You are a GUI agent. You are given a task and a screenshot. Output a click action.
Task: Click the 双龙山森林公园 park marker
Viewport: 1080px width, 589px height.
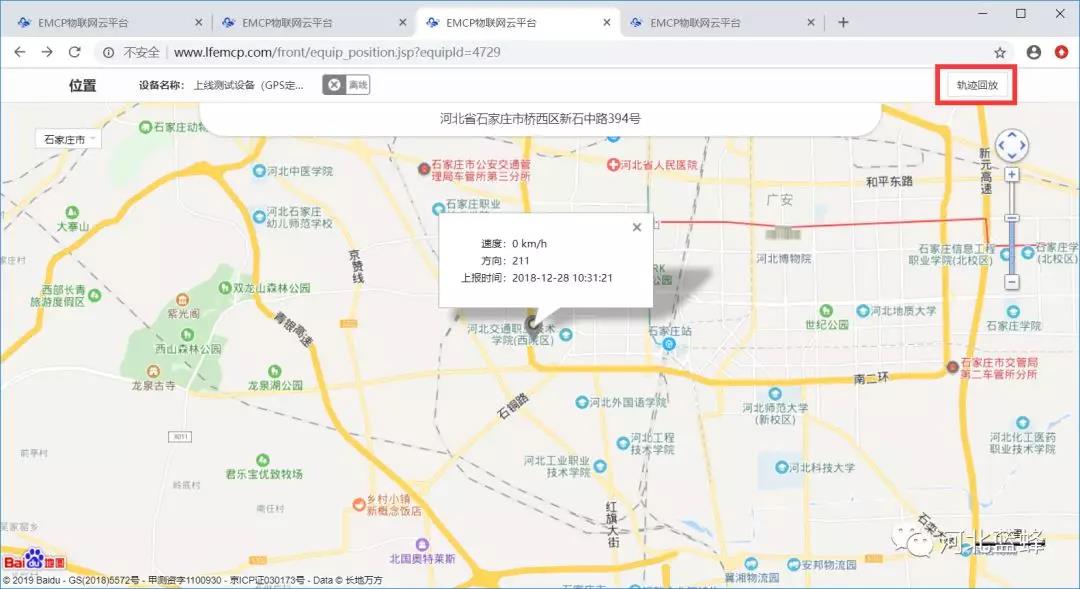tap(225, 288)
